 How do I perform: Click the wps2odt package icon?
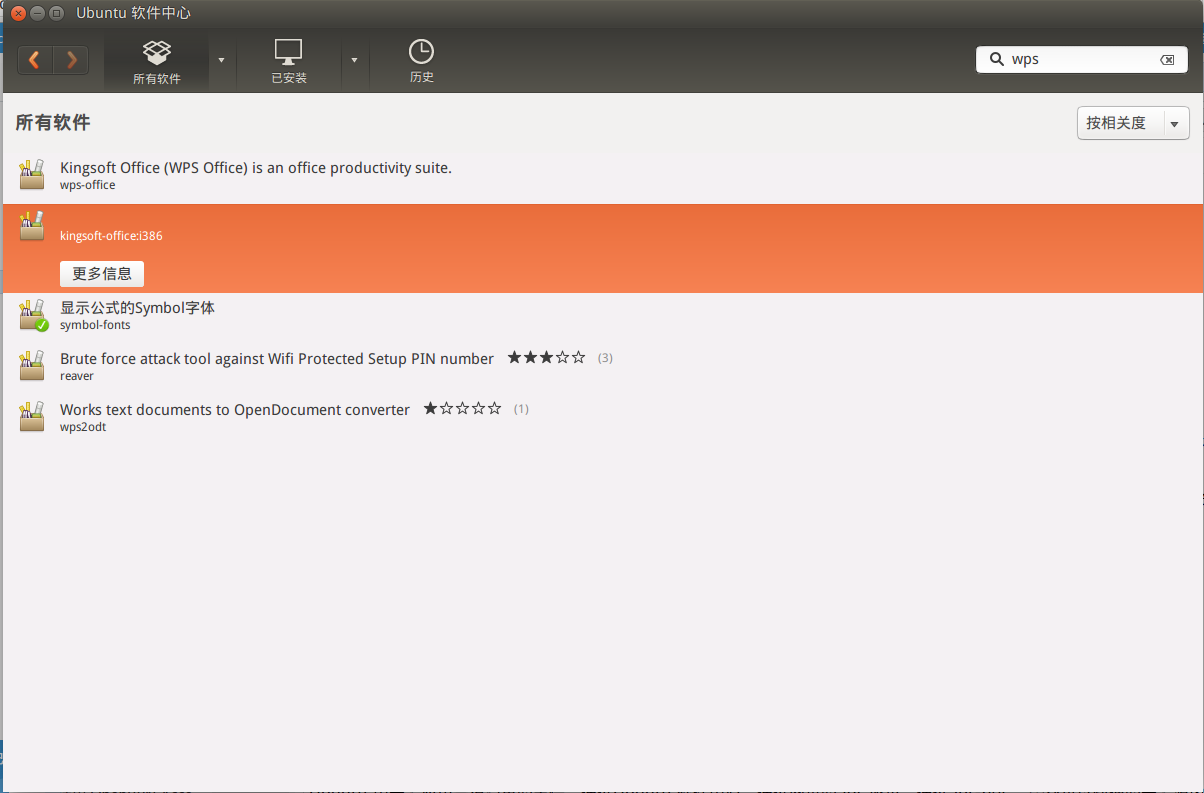pos(32,416)
